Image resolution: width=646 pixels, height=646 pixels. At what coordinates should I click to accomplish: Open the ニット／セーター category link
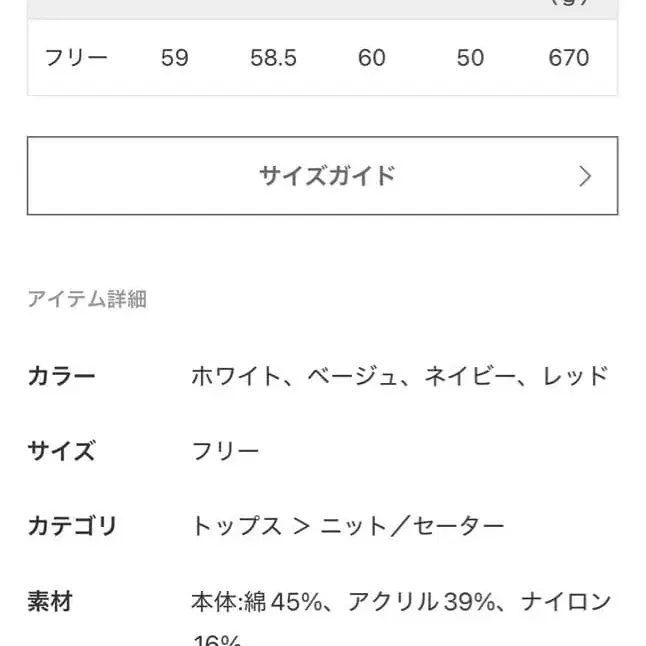(412, 526)
